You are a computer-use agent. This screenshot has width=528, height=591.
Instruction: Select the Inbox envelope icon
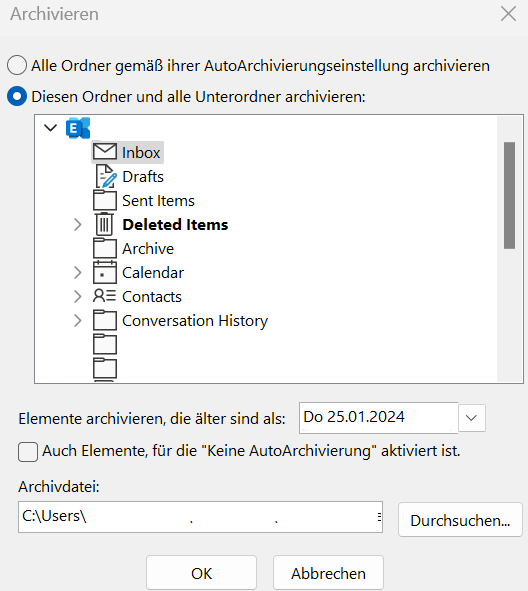105,152
